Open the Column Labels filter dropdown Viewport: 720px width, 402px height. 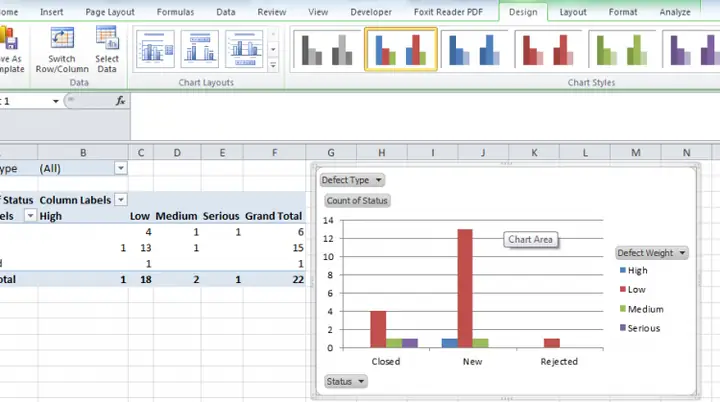tap(121, 200)
